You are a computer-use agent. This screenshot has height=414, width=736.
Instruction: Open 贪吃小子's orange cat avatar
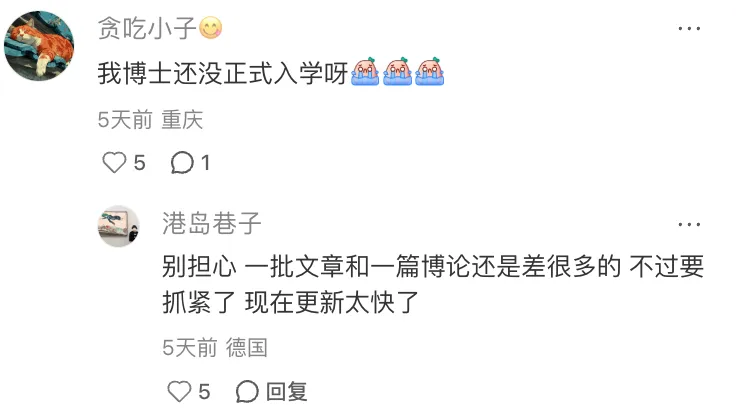[39, 46]
